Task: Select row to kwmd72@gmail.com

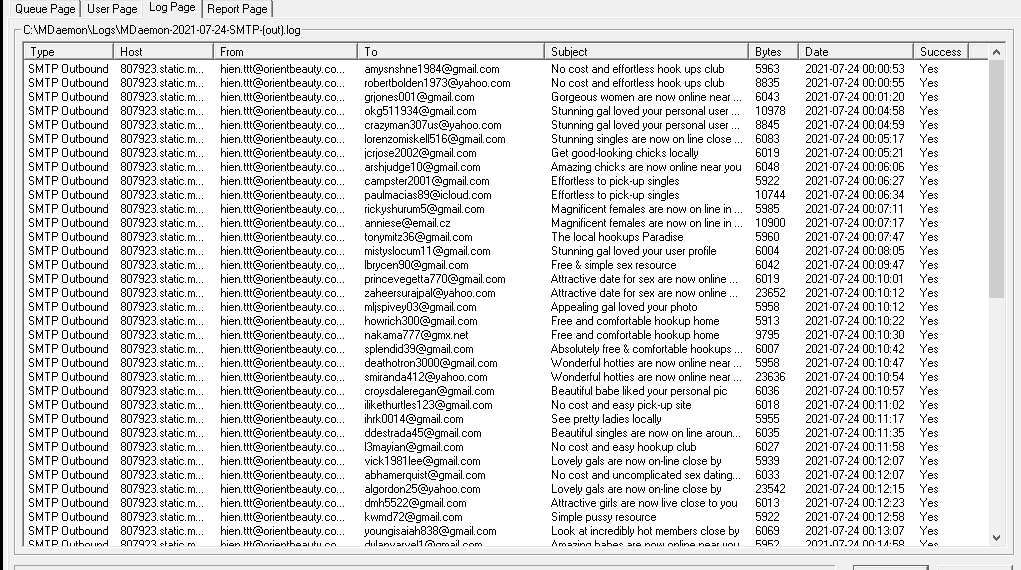Action: pos(506,517)
